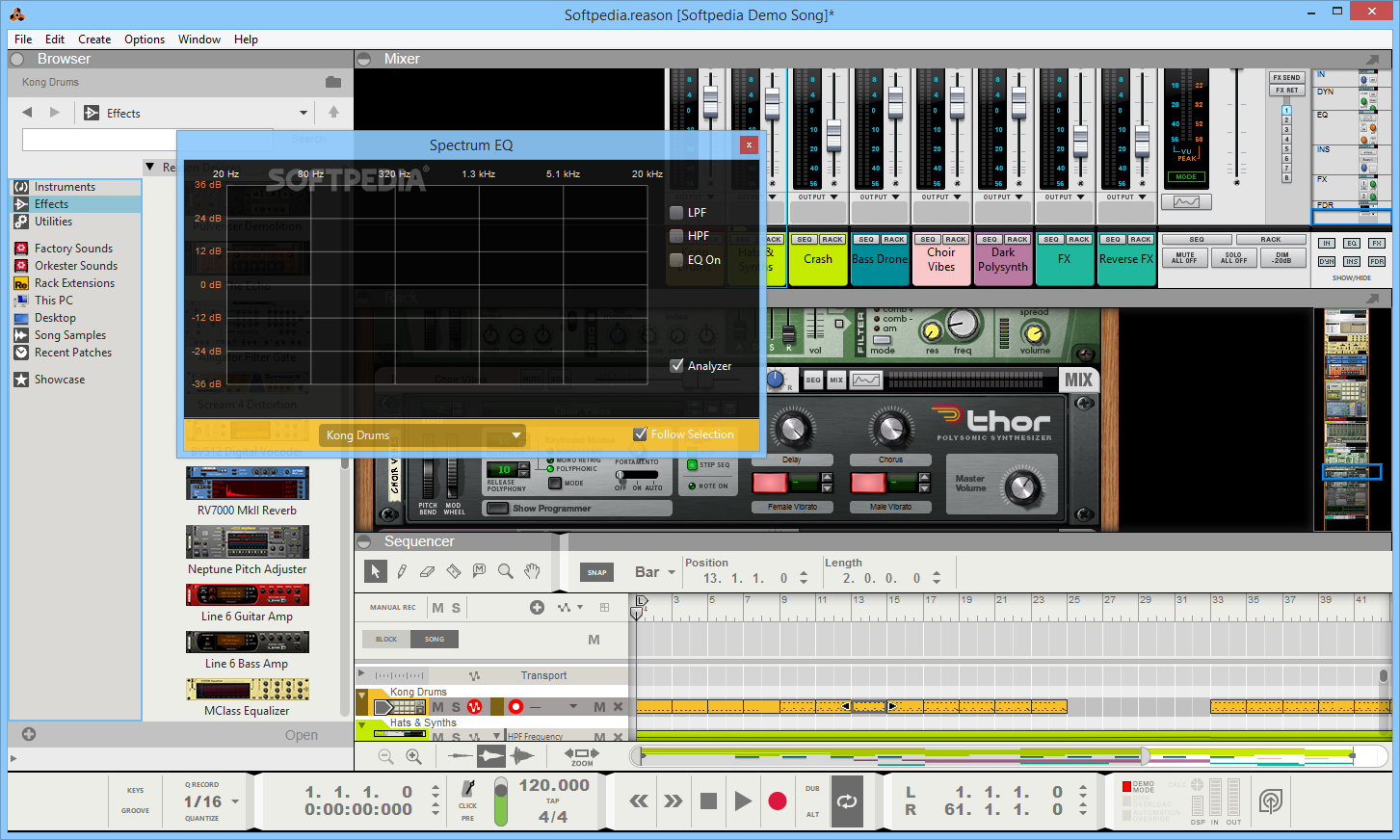Click SOLO ALL OFF in the mixer
The image size is (1400, 840).
pos(1233,258)
